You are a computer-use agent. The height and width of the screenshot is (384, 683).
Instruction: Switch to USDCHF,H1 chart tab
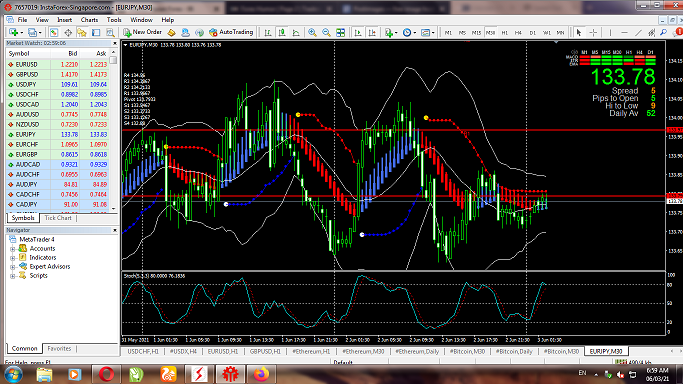143,351
